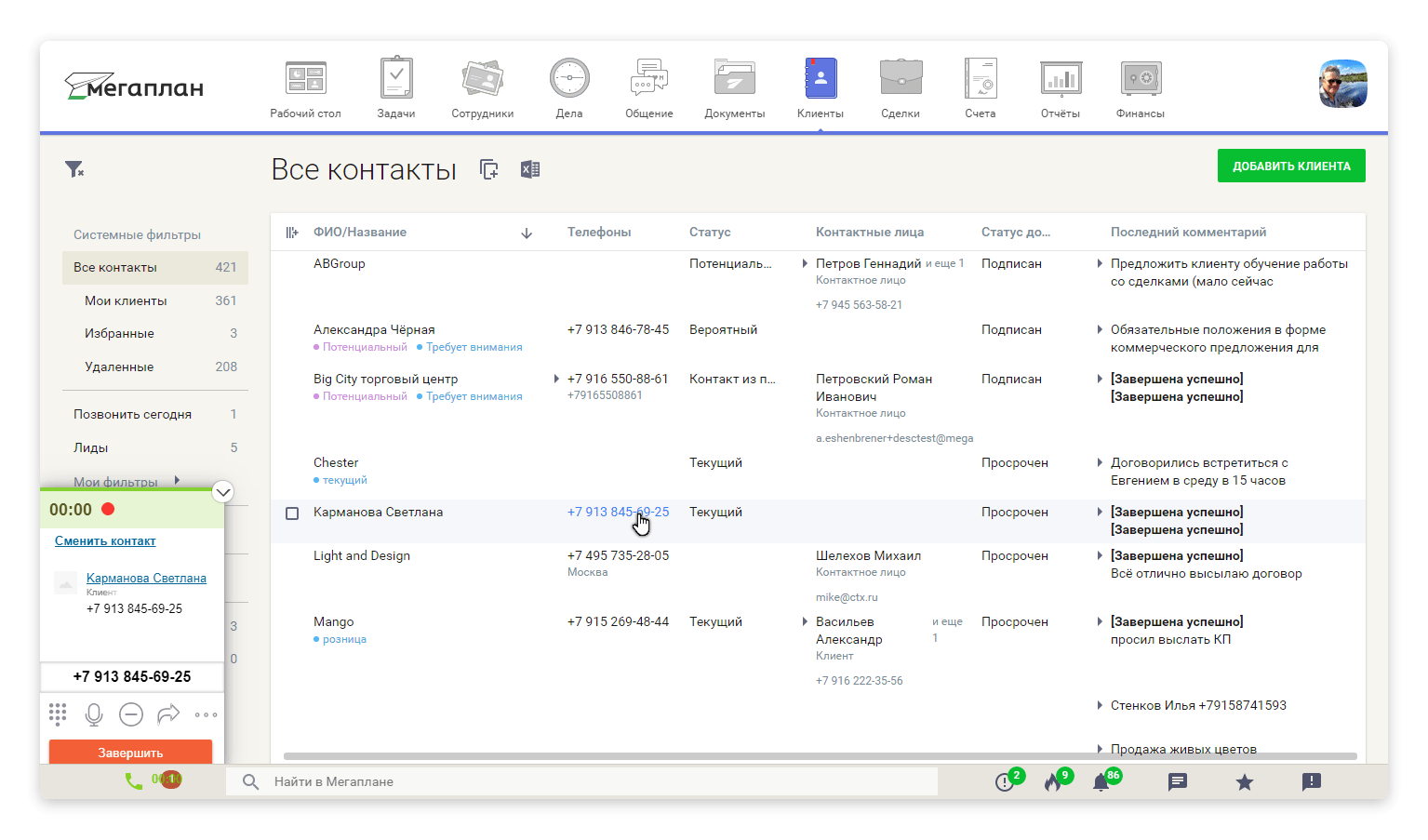Open the notifications bell with 86 badge
Image resolution: width=1428 pixels, height=840 pixels.
(1103, 781)
